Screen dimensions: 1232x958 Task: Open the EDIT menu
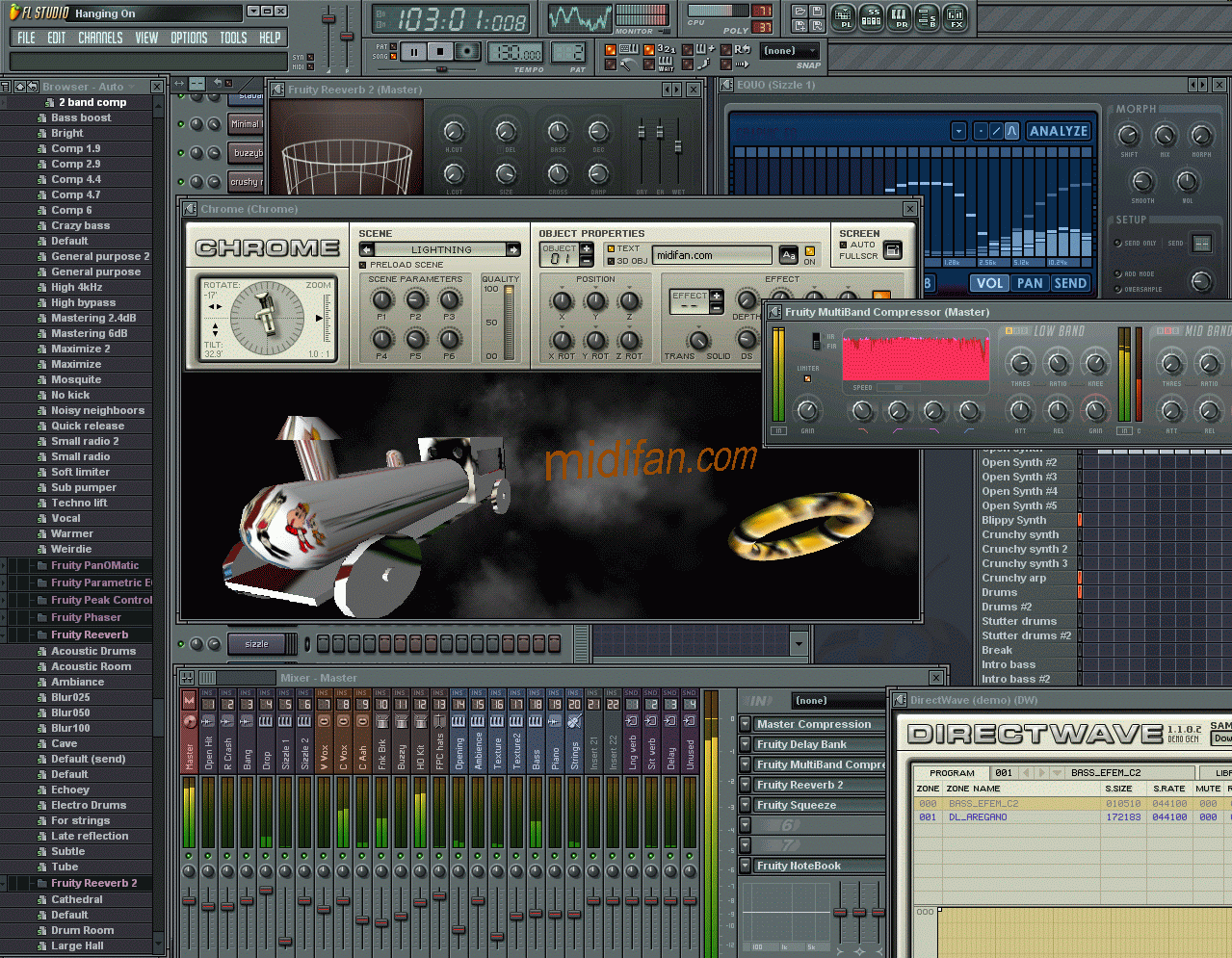click(57, 39)
